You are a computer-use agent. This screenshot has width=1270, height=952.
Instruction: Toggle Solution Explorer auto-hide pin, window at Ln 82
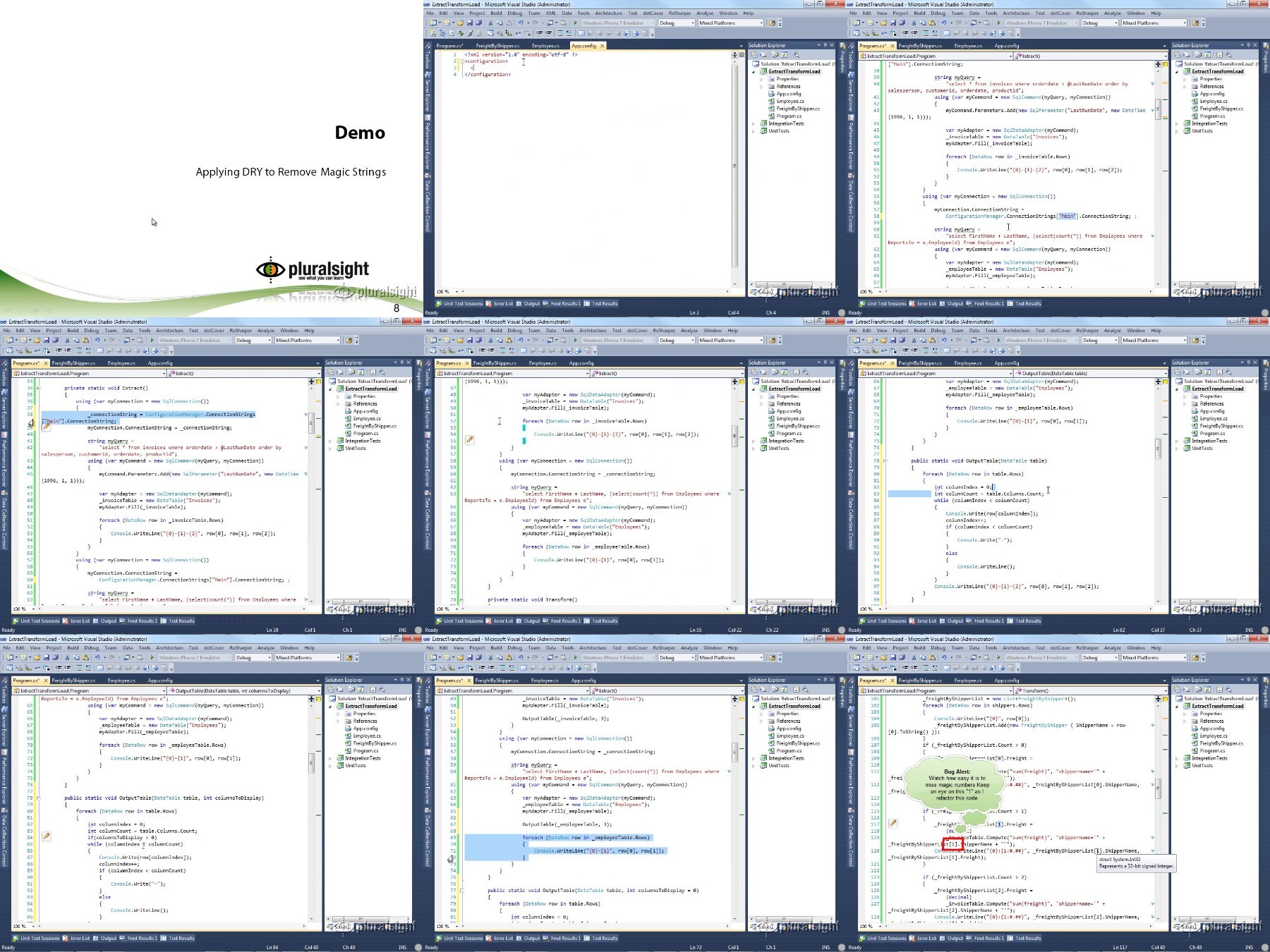1249,362
